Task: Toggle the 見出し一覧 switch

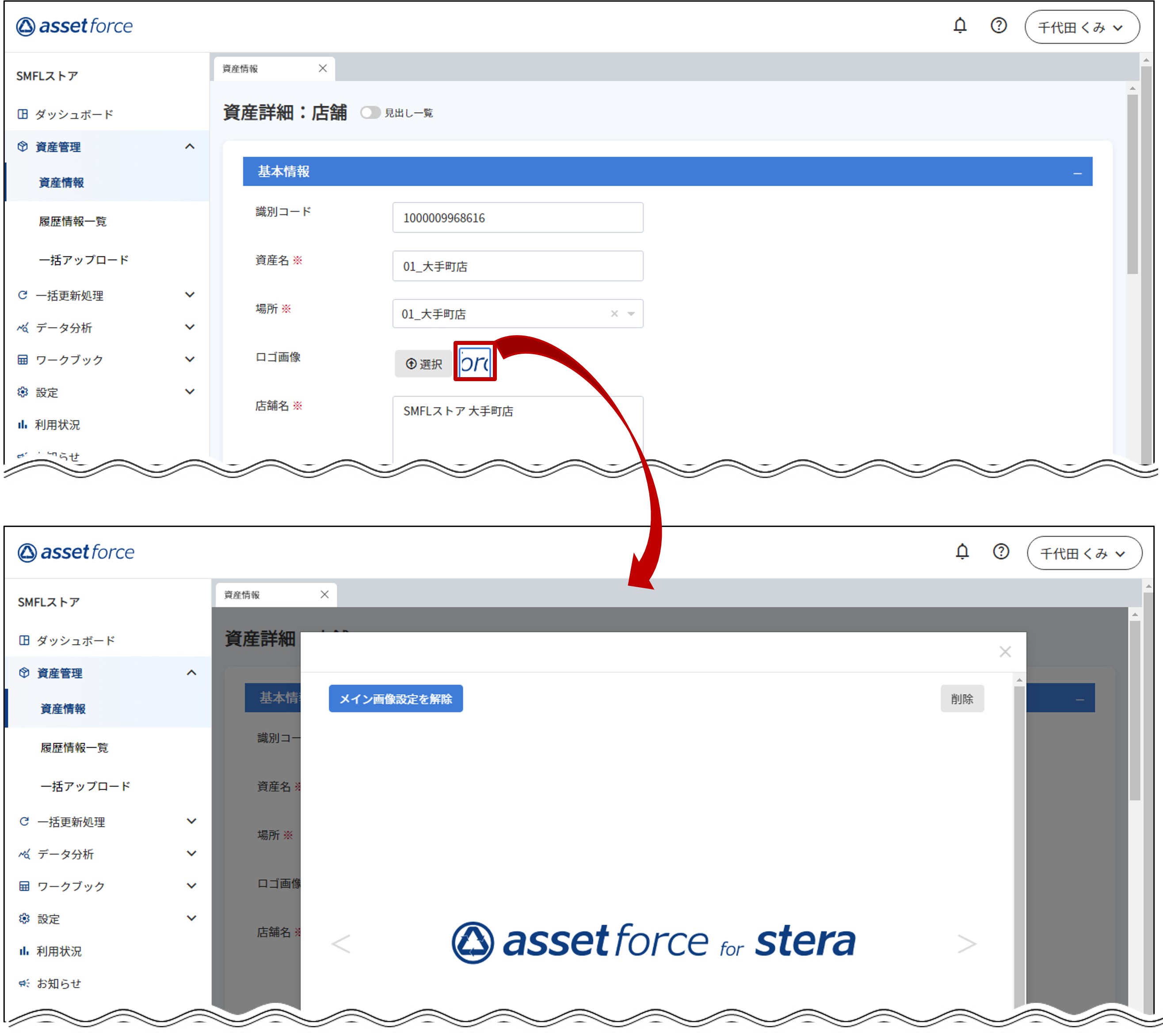Action: (x=370, y=113)
